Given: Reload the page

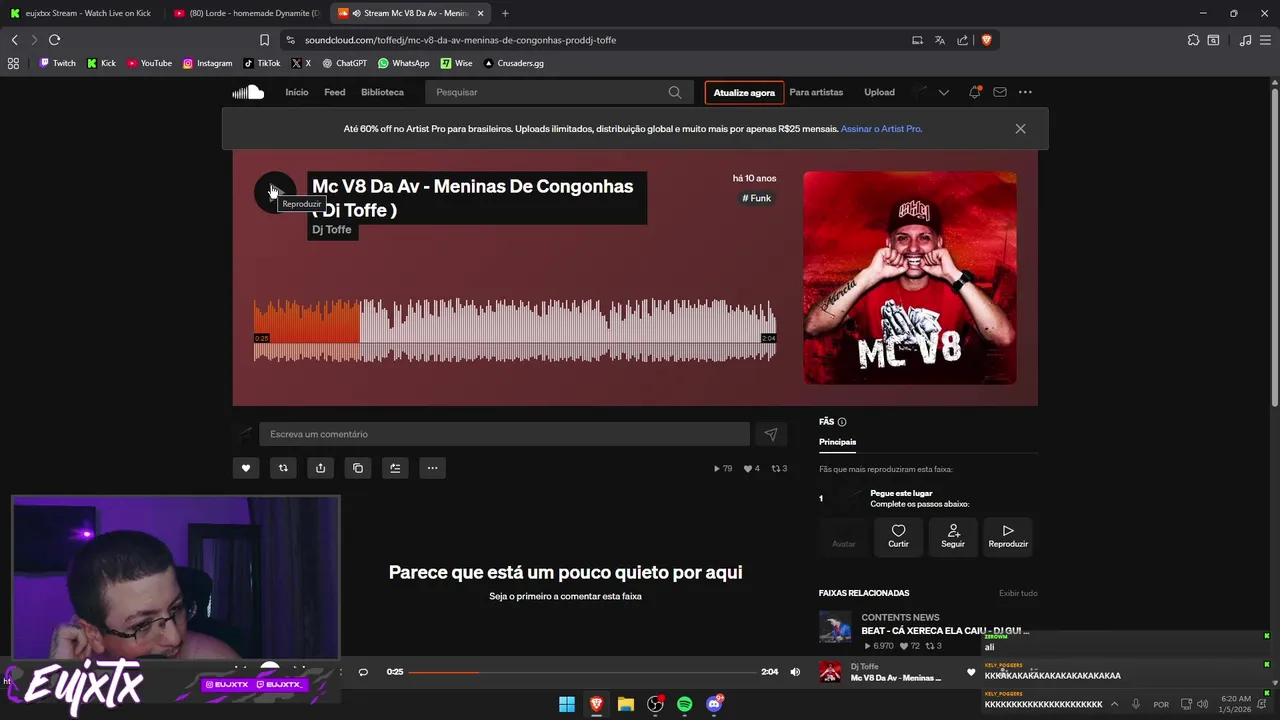Looking at the screenshot, I should pyautogui.click(x=54, y=40).
